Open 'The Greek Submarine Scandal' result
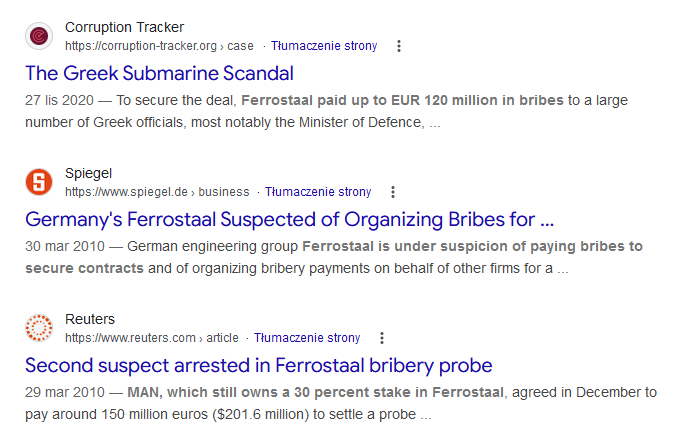The width and height of the screenshot is (679, 448). (x=159, y=73)
